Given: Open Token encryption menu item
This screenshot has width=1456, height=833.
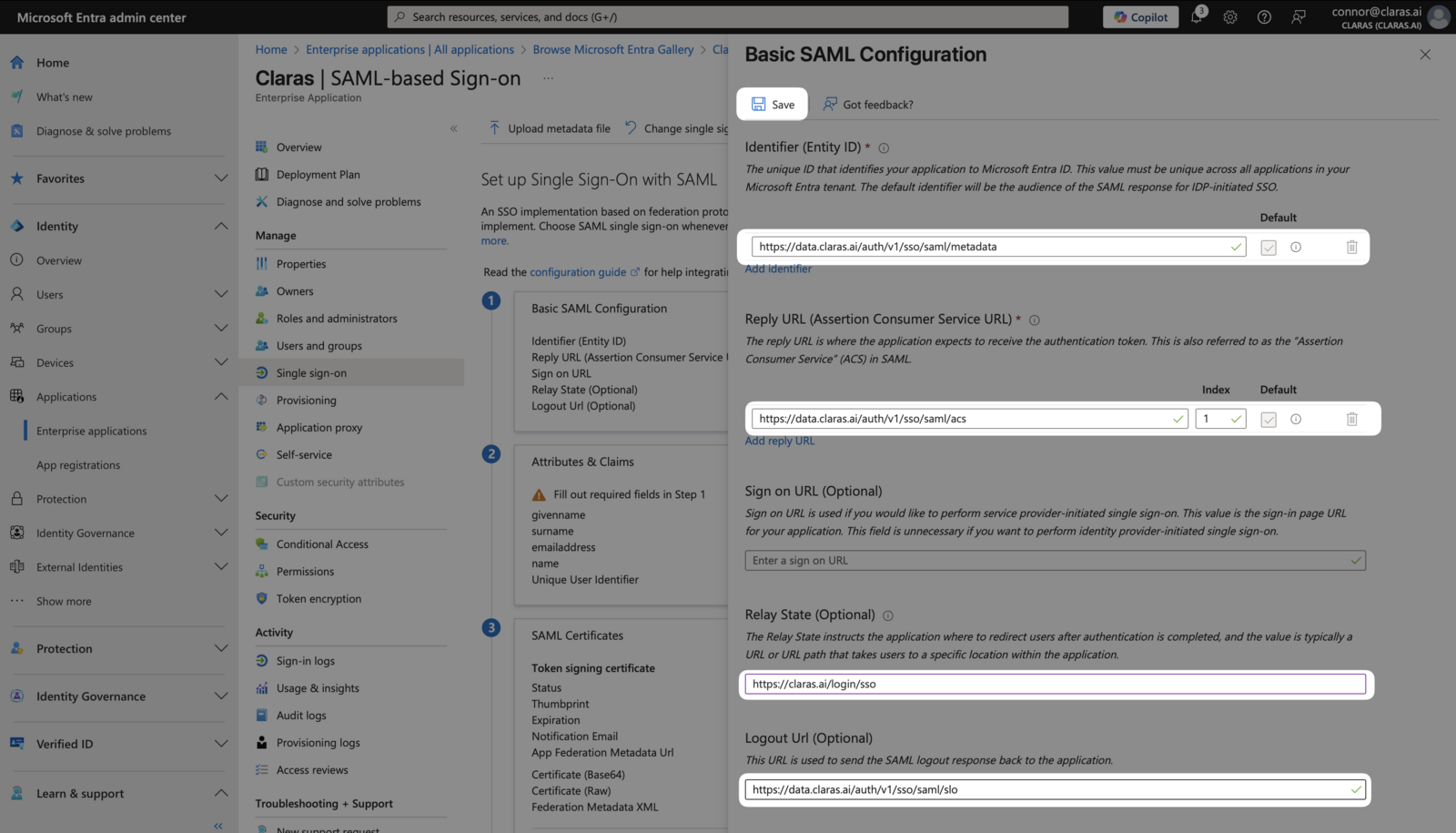Looking at the screenshot, I should pyautogui.click(x=318, y=599).
